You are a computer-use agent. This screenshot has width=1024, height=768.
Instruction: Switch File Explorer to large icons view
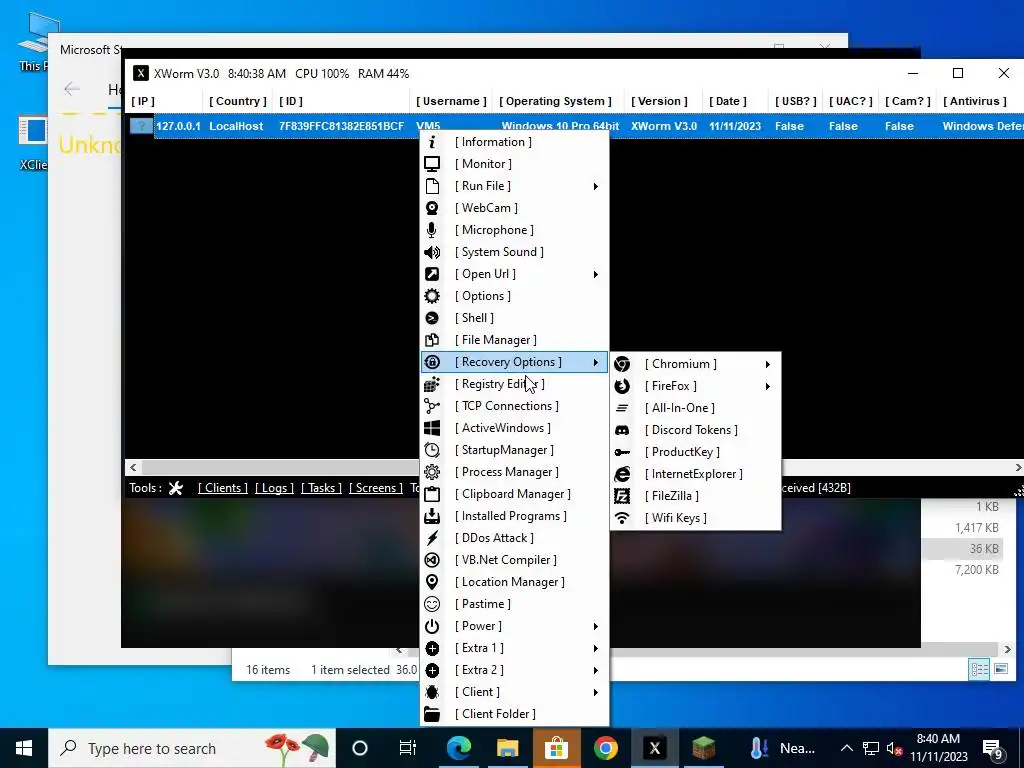pyautogui.click(x=1000, y=669)
